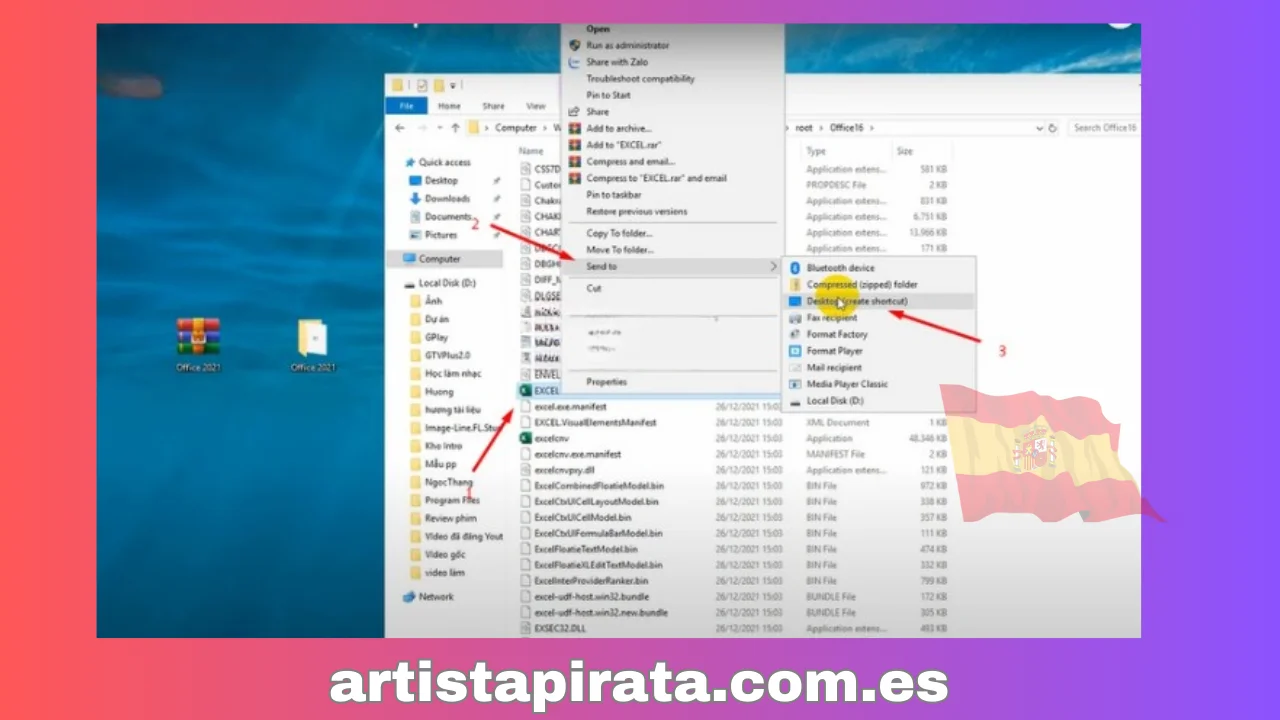
Task: Switch to the View ribbon tab
Action: point(536,106)
